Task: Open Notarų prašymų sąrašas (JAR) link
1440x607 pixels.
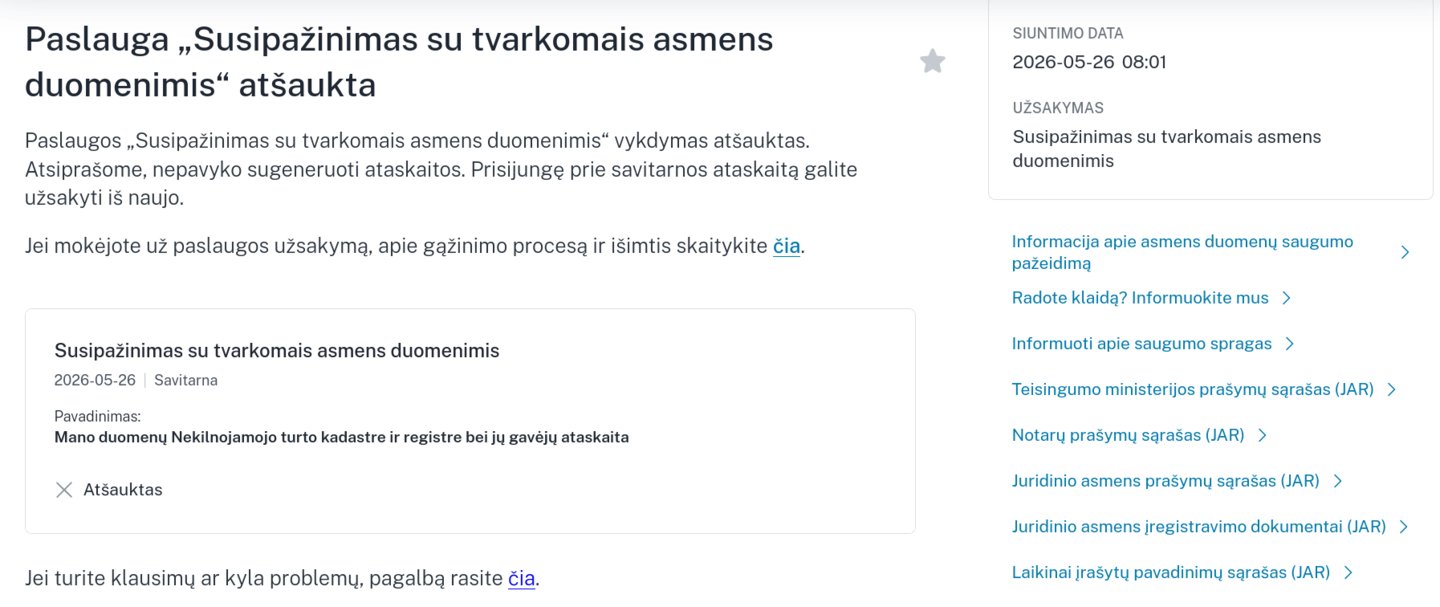Action: pyautogui.click(x=1128, y=435)
